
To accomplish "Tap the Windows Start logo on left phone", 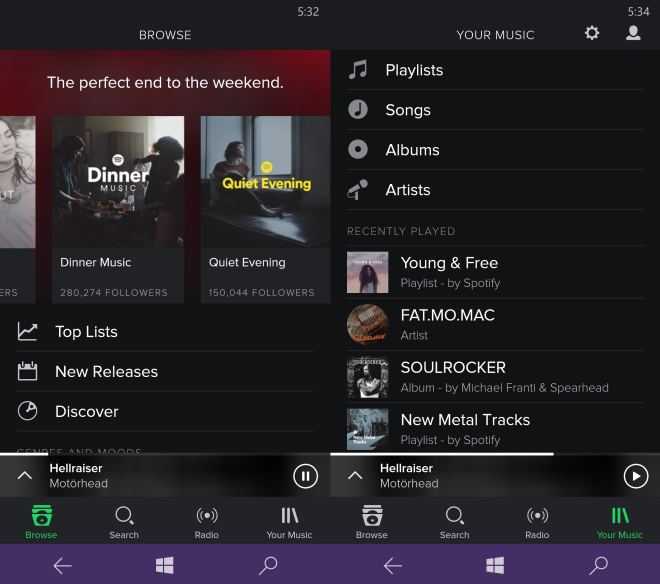I will click(x=165, y=565).
